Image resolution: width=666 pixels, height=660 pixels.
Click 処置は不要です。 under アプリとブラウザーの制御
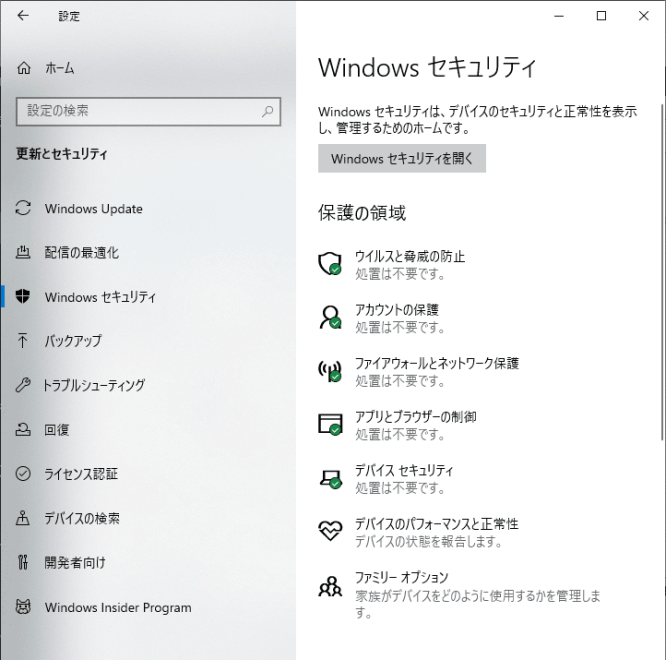[x=400, y=434]
